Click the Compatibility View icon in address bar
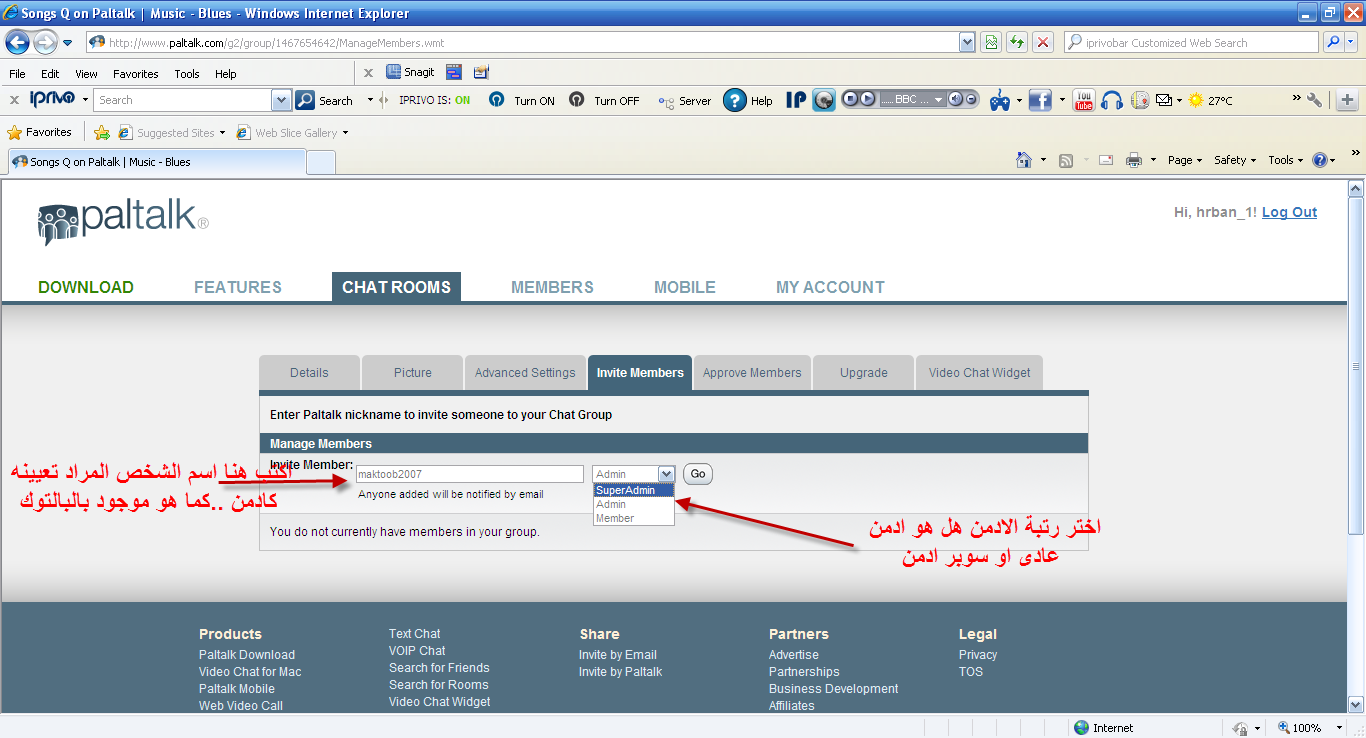1366x738 pixels. click(x=991, y=42)
